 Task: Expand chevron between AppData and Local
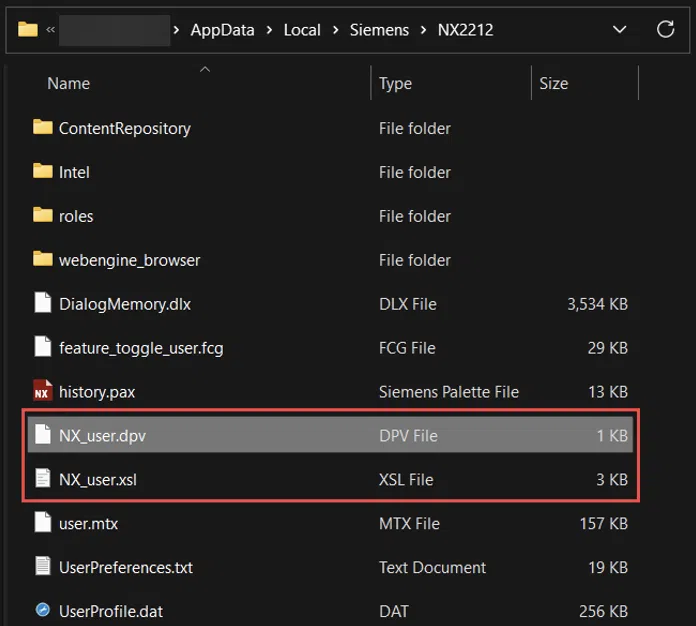(269, 30)
